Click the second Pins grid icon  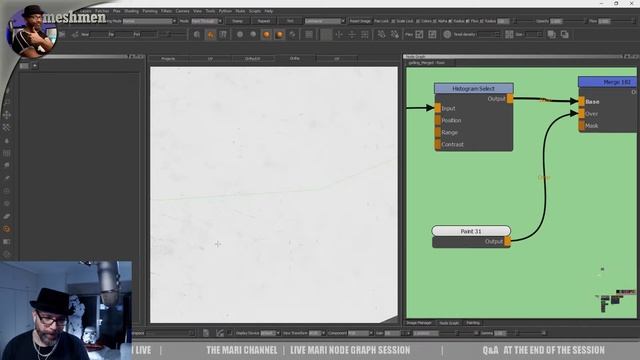coord(432,35)
